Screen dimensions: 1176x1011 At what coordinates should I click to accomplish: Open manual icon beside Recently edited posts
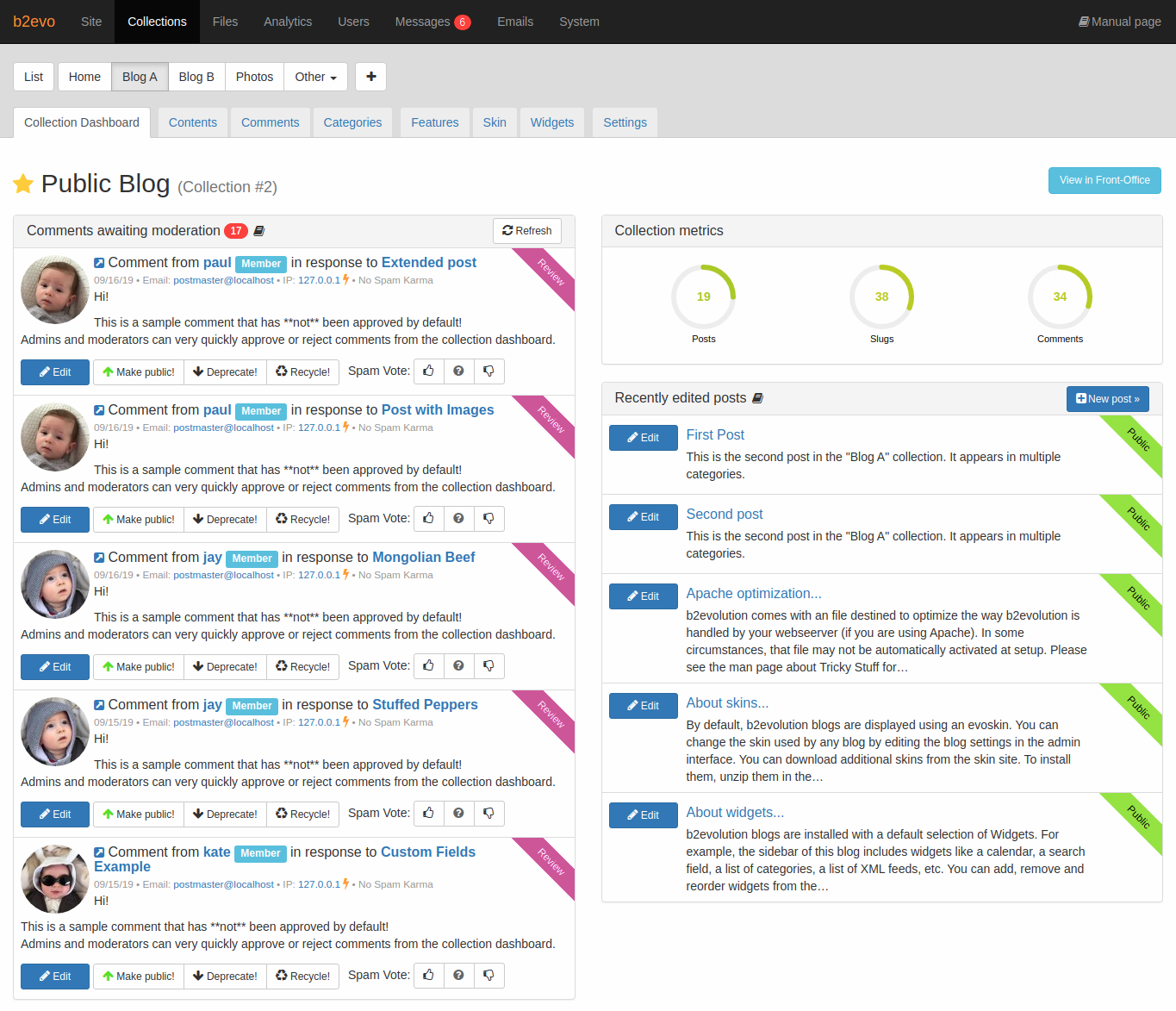point(757,398)
